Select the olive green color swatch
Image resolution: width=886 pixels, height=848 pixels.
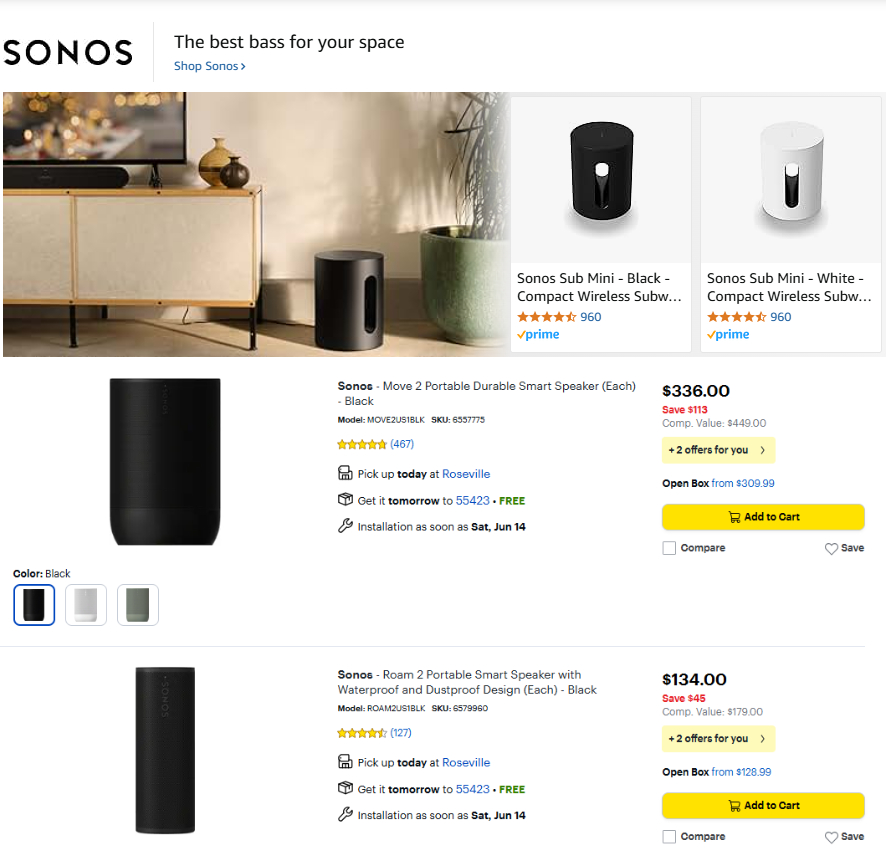(x=138, y=605)
